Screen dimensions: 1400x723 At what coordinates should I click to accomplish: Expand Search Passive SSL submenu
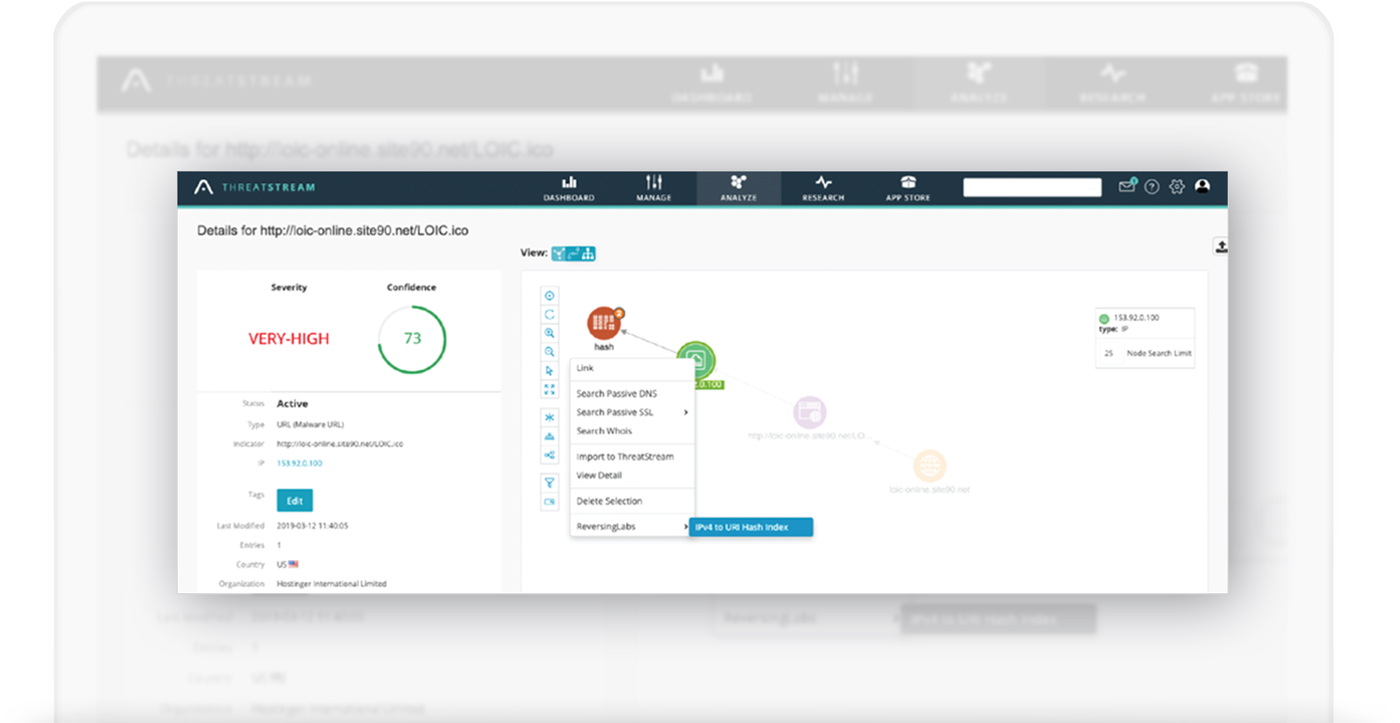(632, 412)
